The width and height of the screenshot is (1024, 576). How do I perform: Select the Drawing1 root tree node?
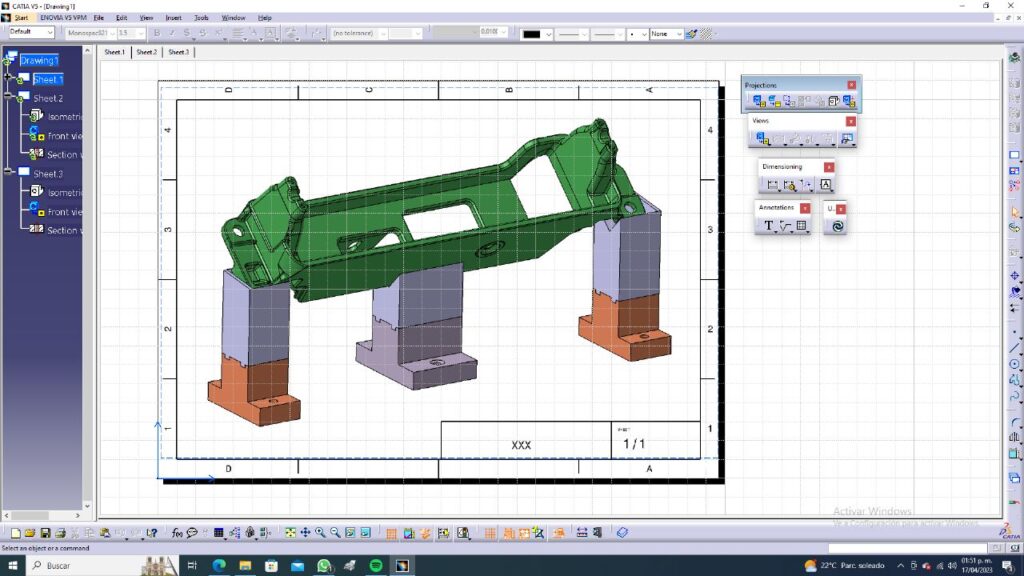[x=39, y=60]
